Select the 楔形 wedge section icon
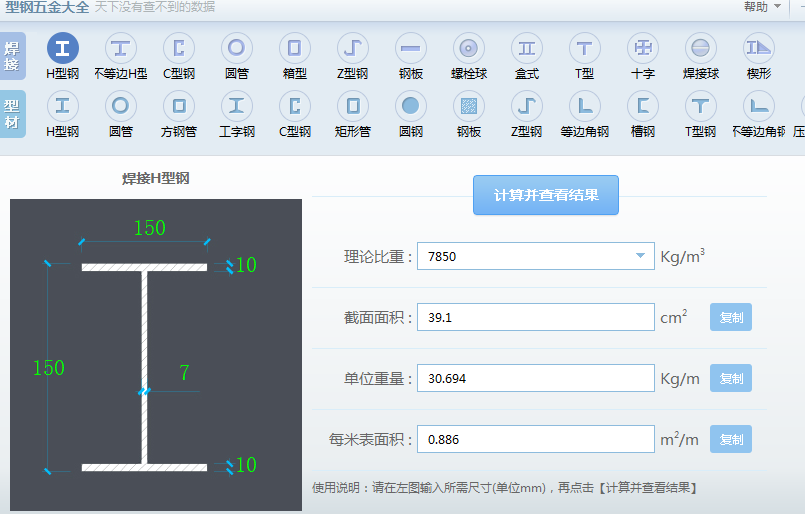The height and width of the screenshot is (514, 805). (759, 48)
